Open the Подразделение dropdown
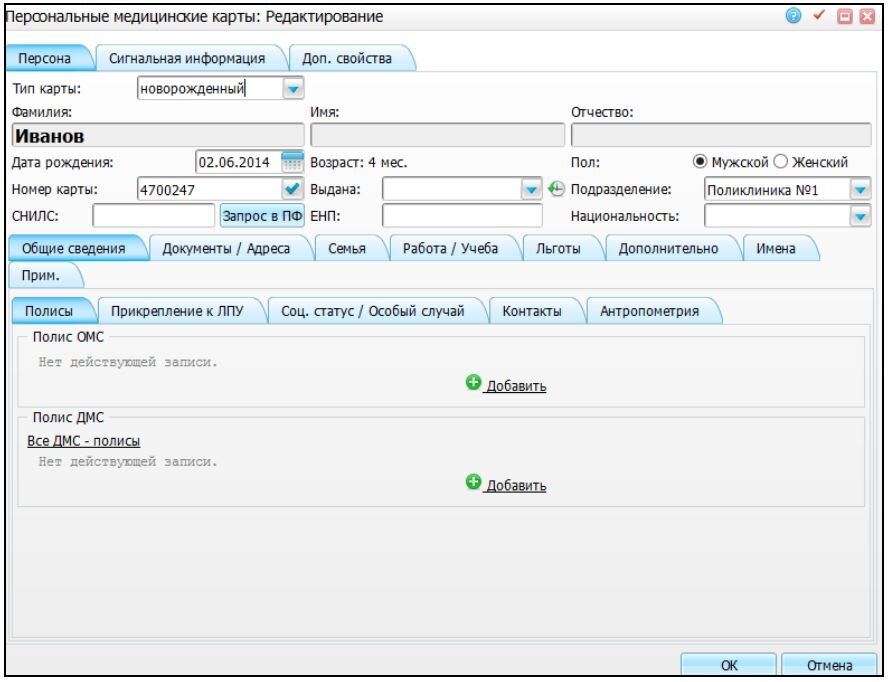Image resolution: width=889 pixels, height=682 pixels. pos(860,189)
